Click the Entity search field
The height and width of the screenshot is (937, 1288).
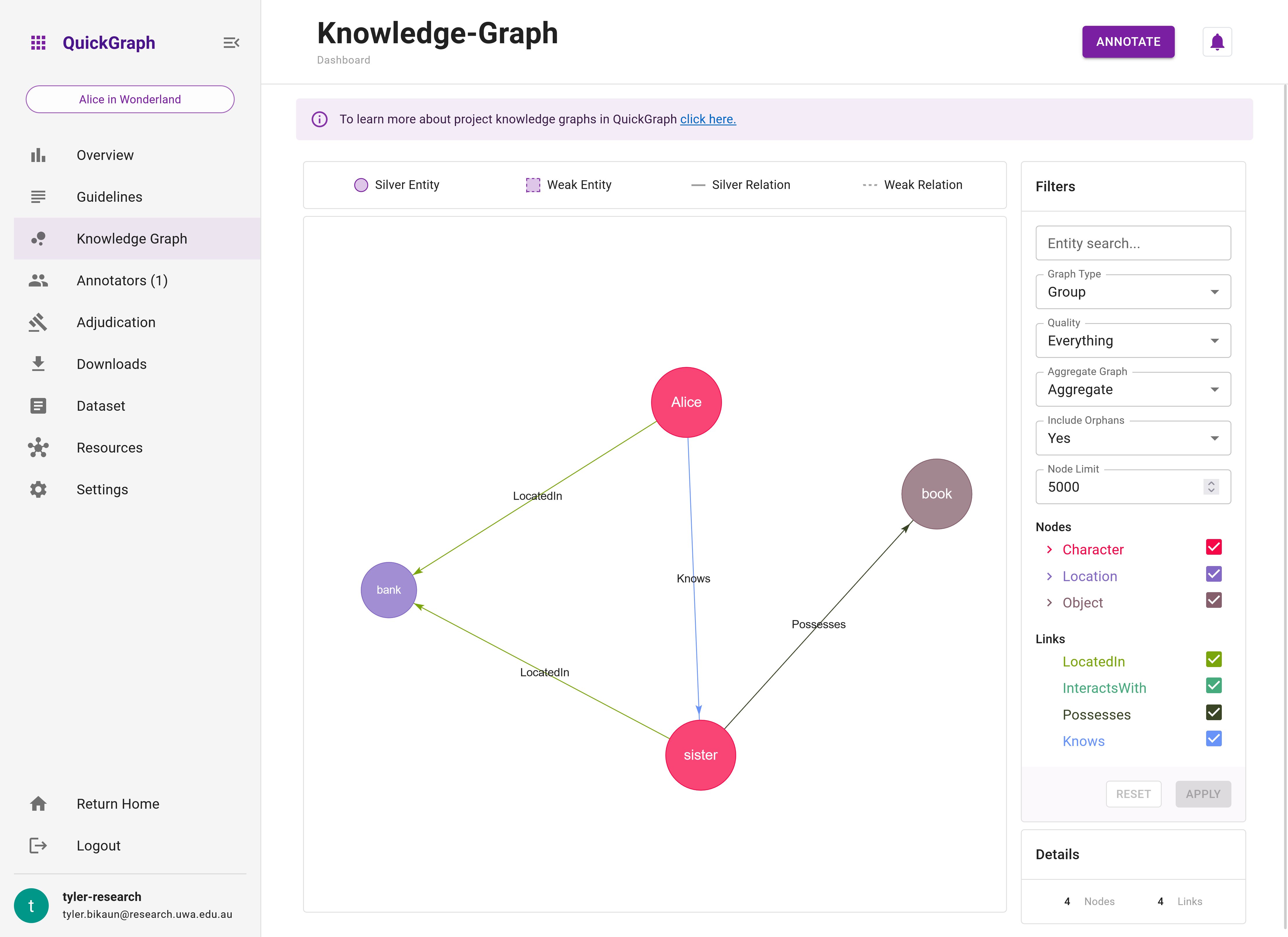pyautogui.click(x=1133, y=243)
